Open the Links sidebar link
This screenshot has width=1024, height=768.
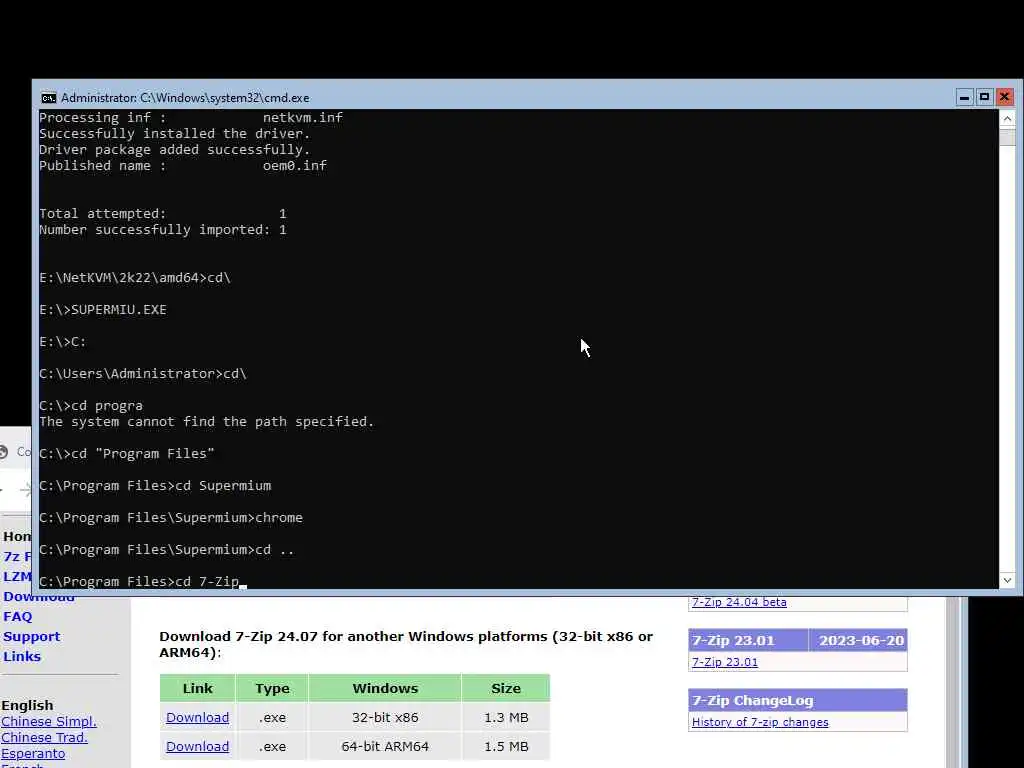point(22,656)
